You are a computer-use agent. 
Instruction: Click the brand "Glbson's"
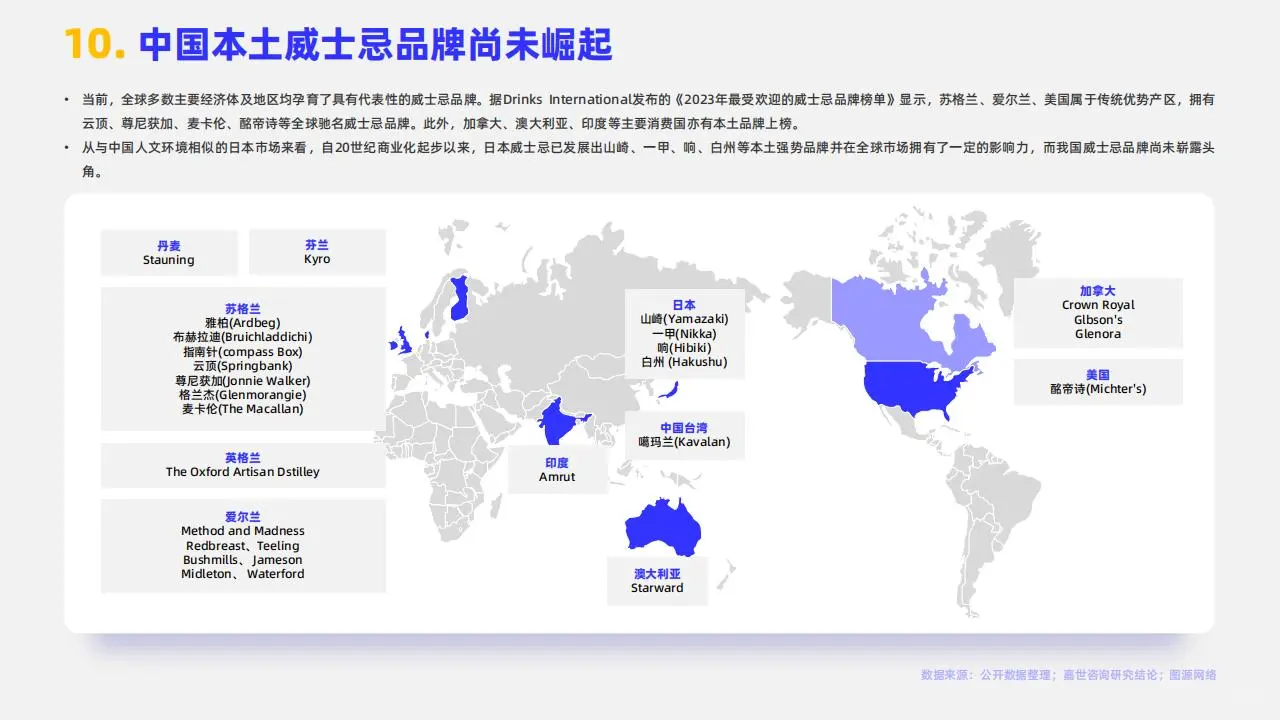(1098, 320)
